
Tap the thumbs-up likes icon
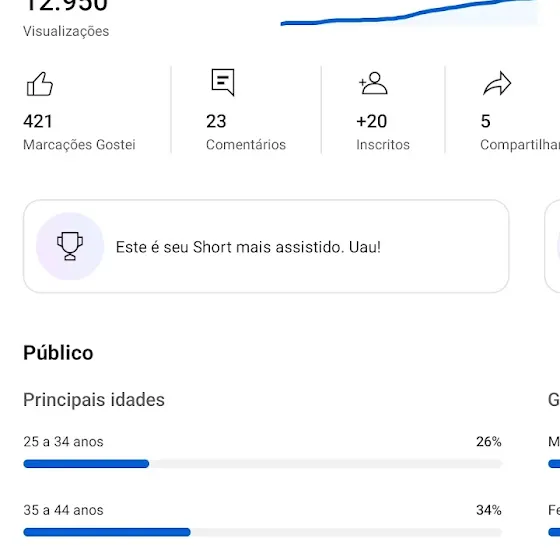pos(40,84)
